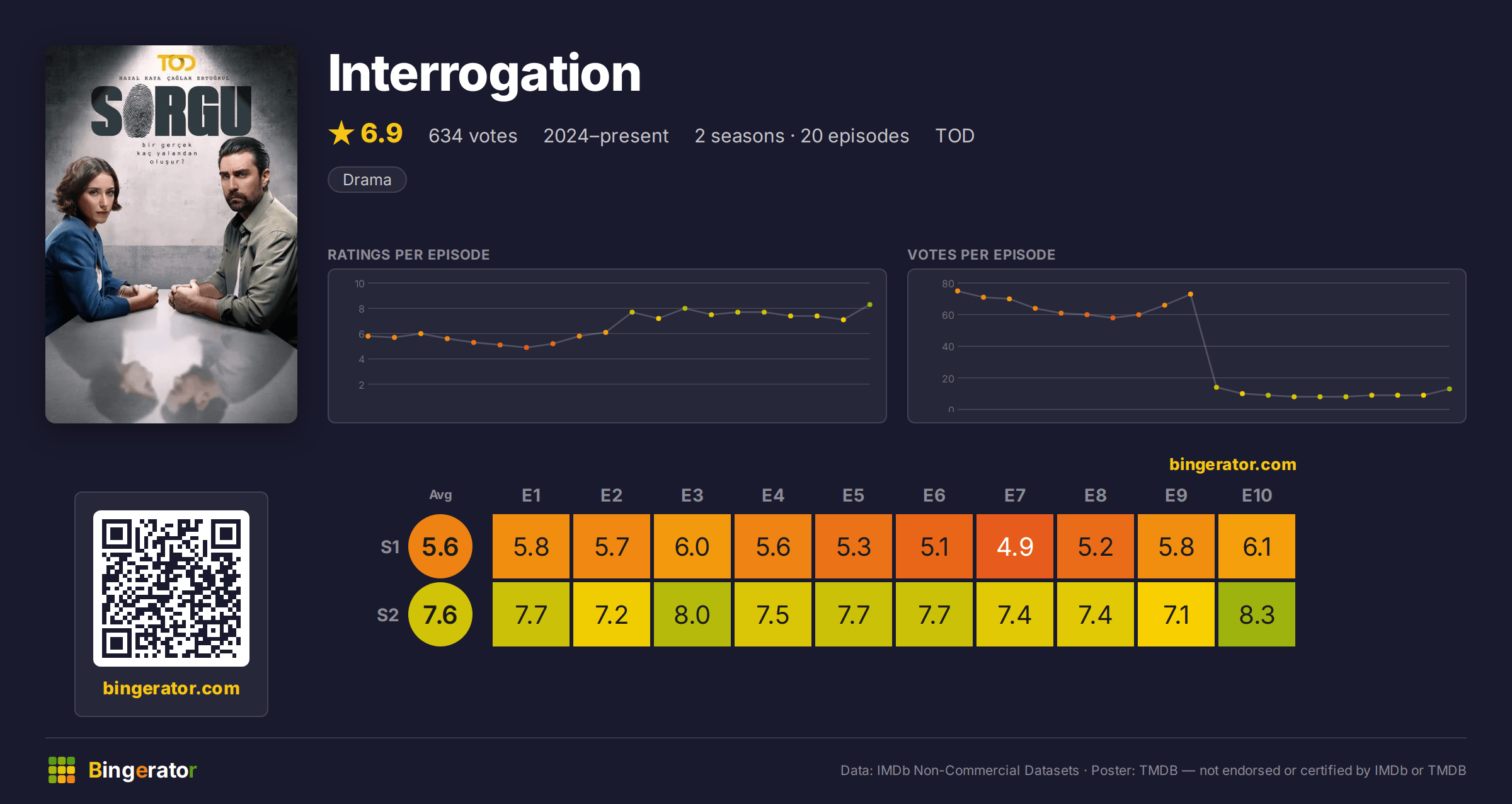This screenshot has height=804, width=1512.
Task: Click the yellow star rating icon
Action: (x=341, y=133)
